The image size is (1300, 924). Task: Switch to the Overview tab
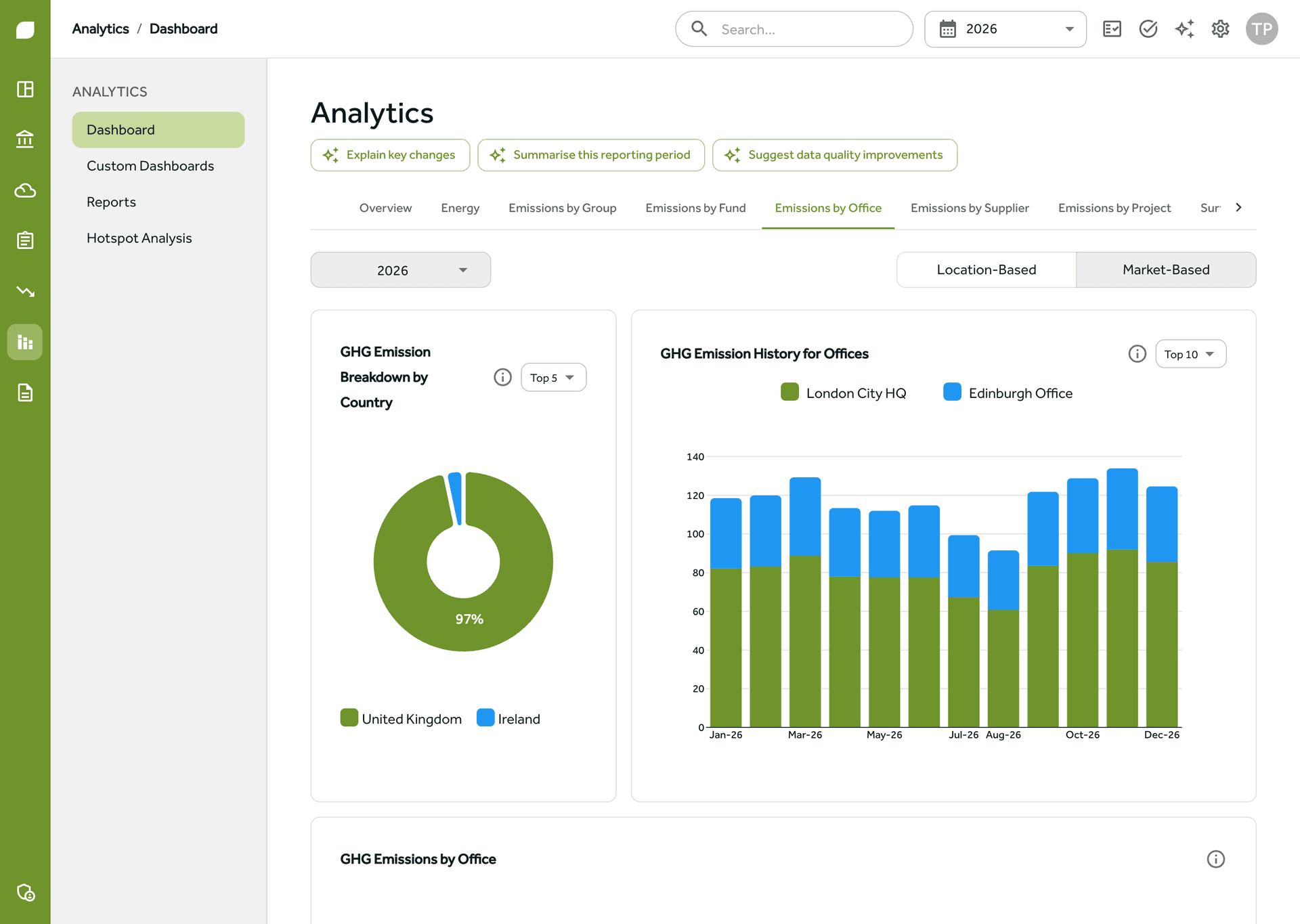point(385,208)
